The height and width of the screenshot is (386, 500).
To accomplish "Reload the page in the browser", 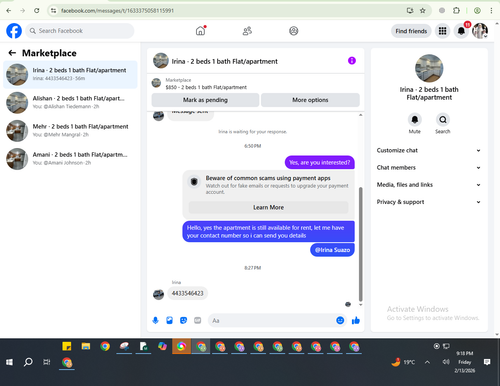I will pos(37,11).
